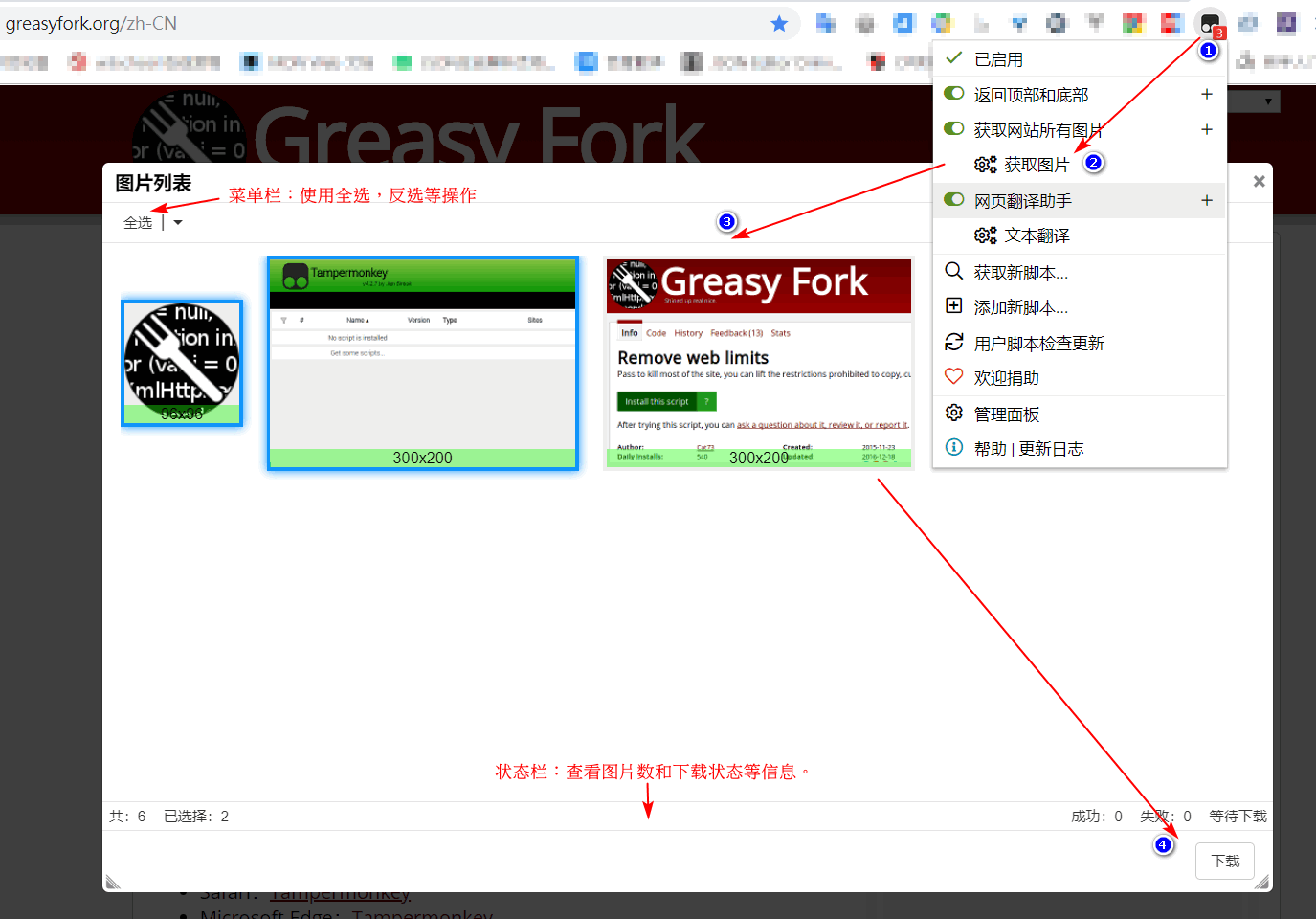
Task: Click the refresh icon for 用户脚本检查更新
Action: point(953,343)
